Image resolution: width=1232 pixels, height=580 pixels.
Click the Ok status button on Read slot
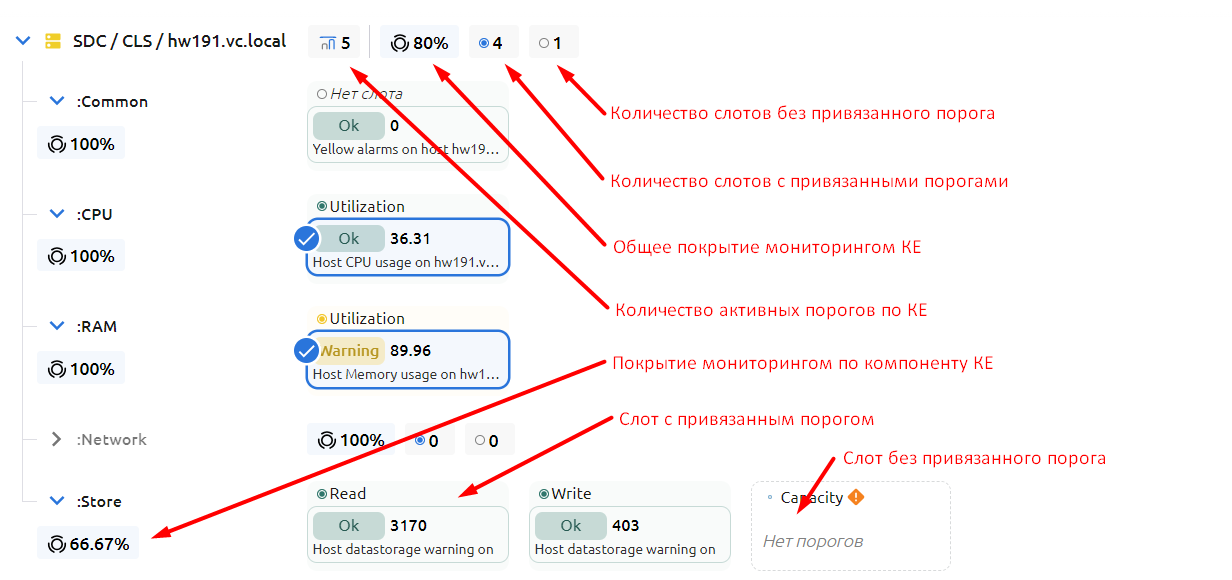(348, 525)
